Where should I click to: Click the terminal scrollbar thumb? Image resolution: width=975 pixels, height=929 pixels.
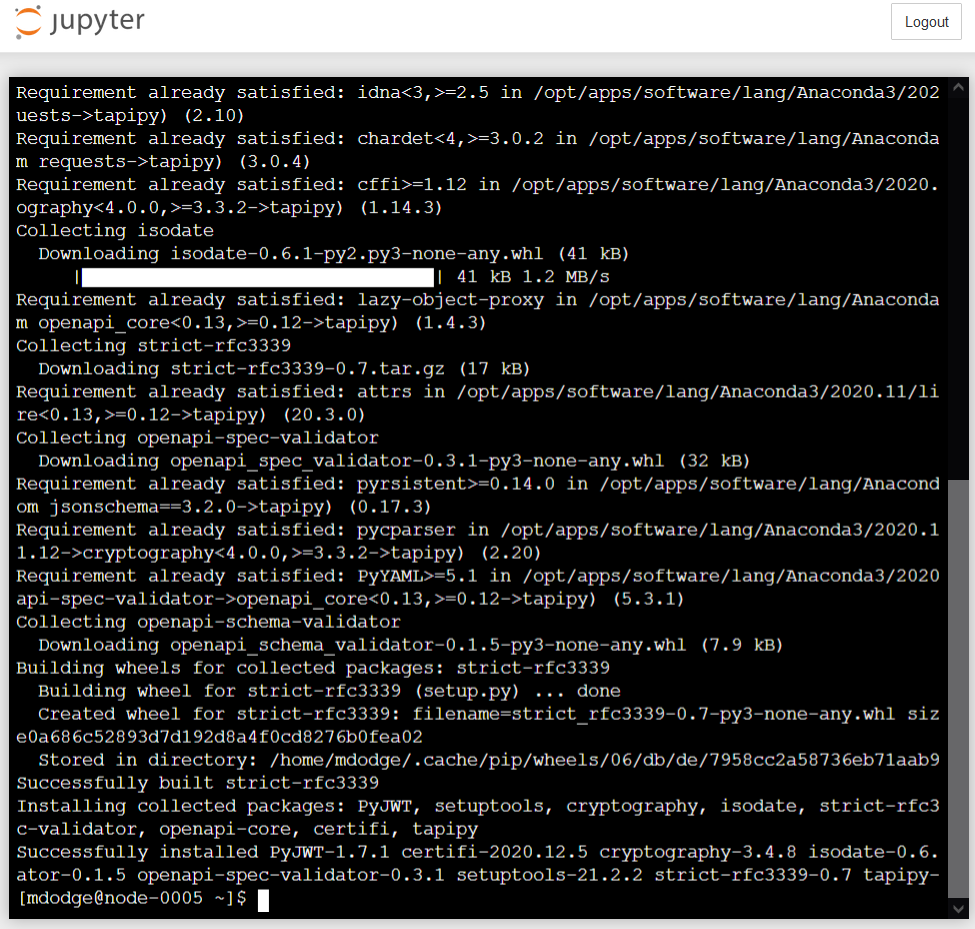[x=958, y=689]
